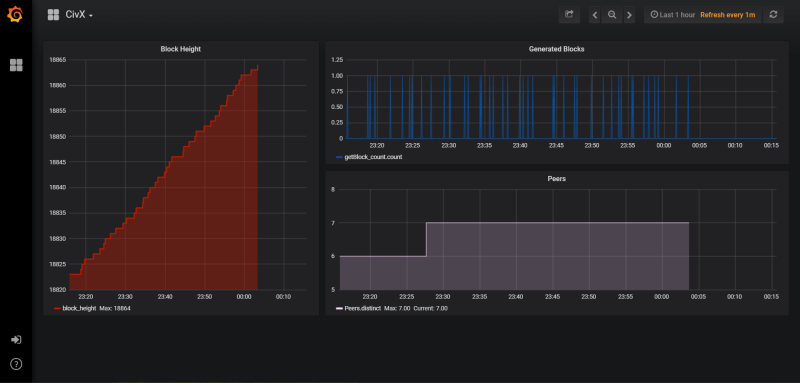Image resolution: width=800 pixels, height=383 pixels.
Task: Click the Max: 18864 legend value
Action: click(115, 309)
